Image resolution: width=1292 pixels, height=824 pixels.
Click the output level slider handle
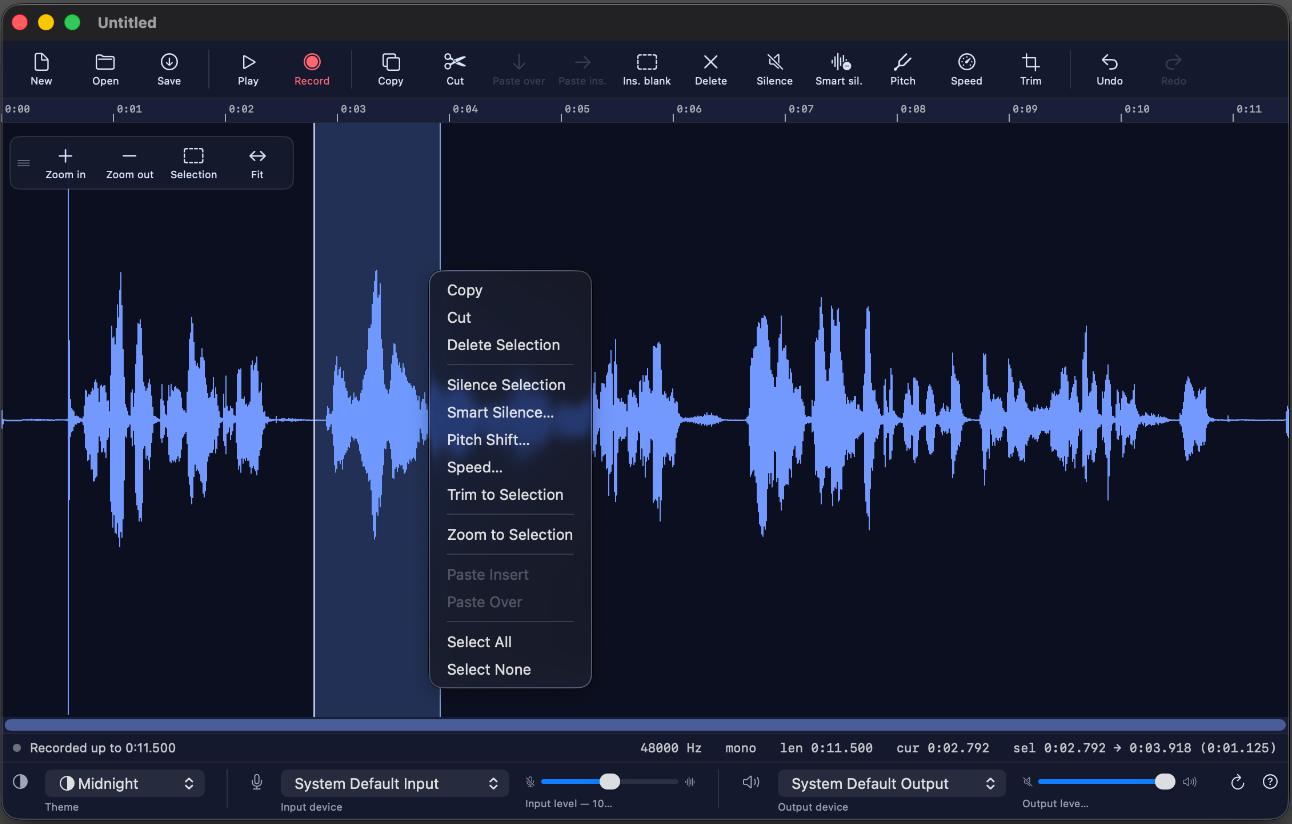pos(1165,782)
